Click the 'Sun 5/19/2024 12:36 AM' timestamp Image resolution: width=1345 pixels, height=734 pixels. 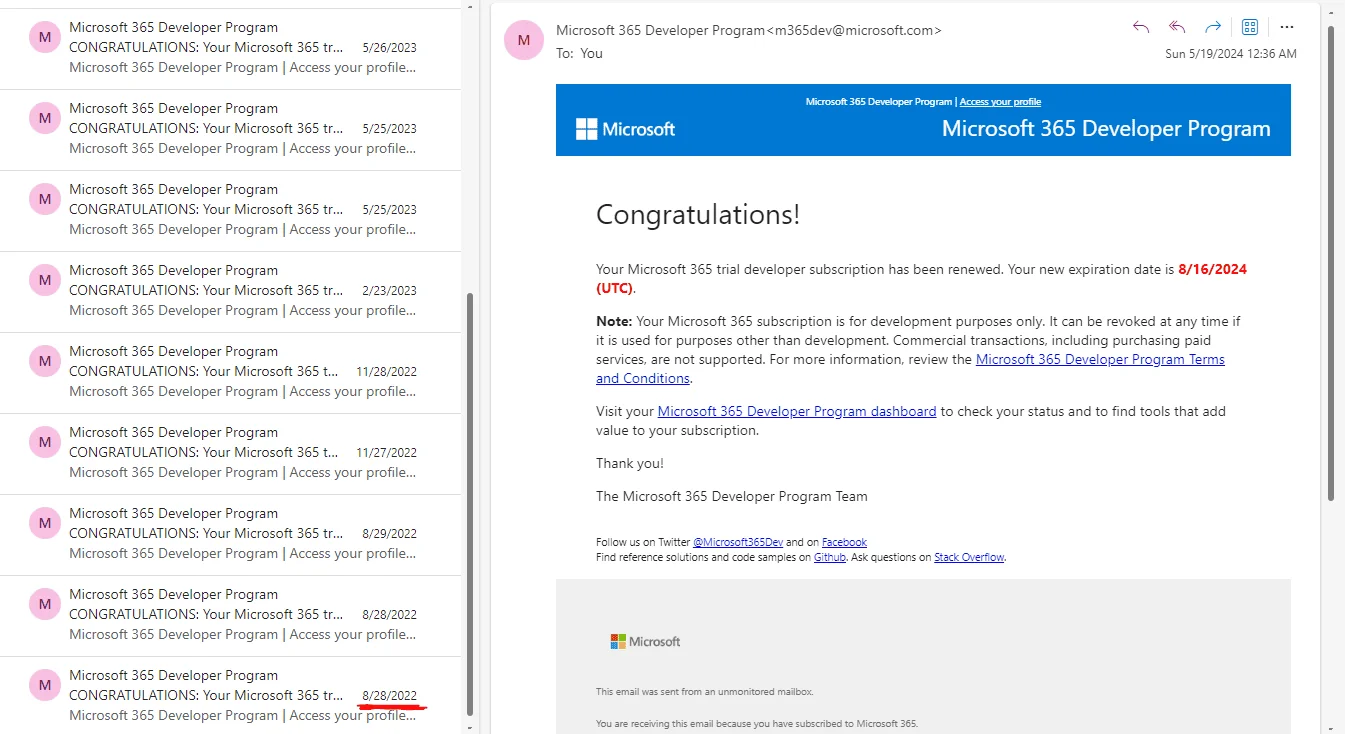coord(1231,54)
